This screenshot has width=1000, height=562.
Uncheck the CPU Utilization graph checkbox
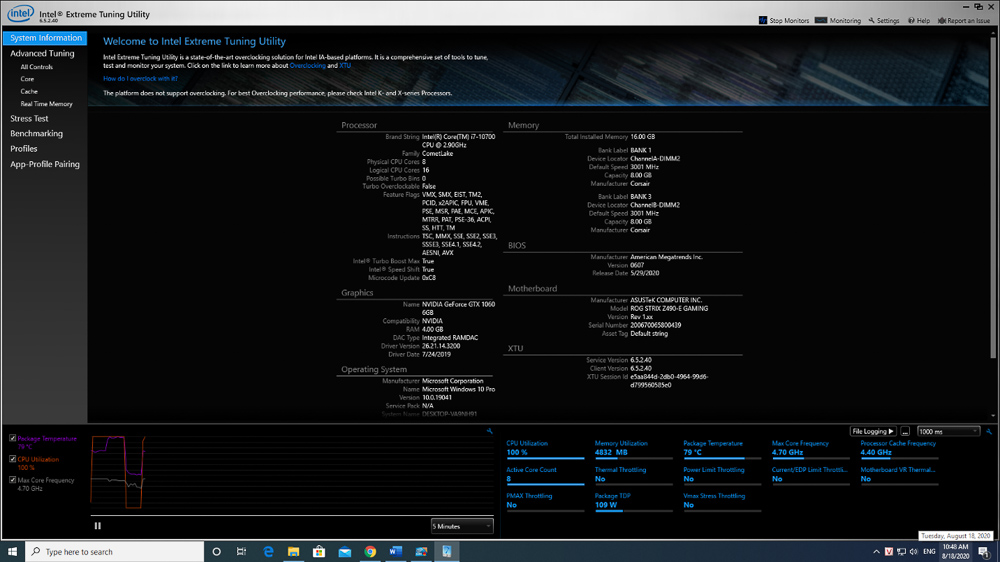(13, 459)
